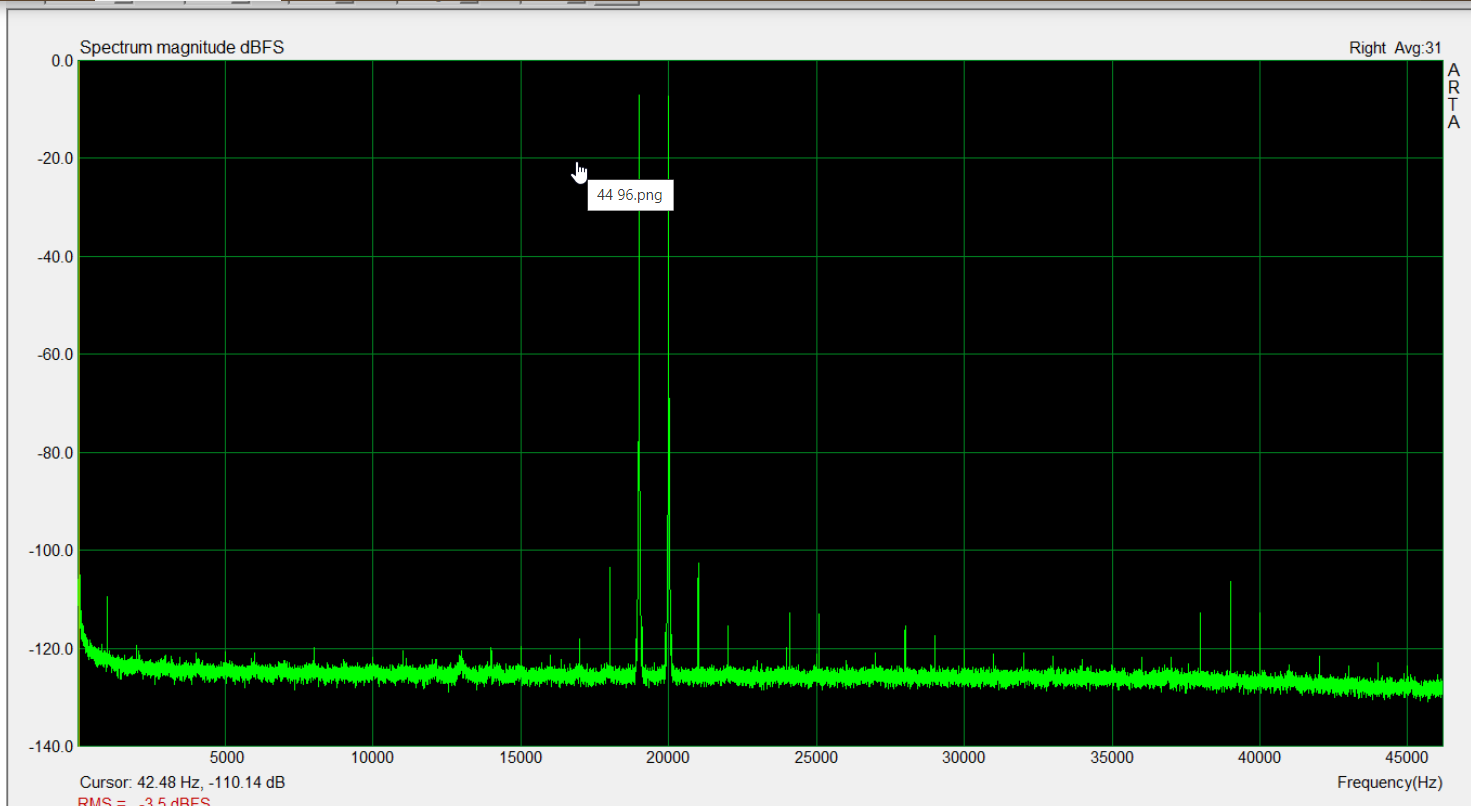Click the tip of the 19 kHz spectrum peak
Image resolution: width=1471 pixels, height=806 pixels.
pos(639,96)
